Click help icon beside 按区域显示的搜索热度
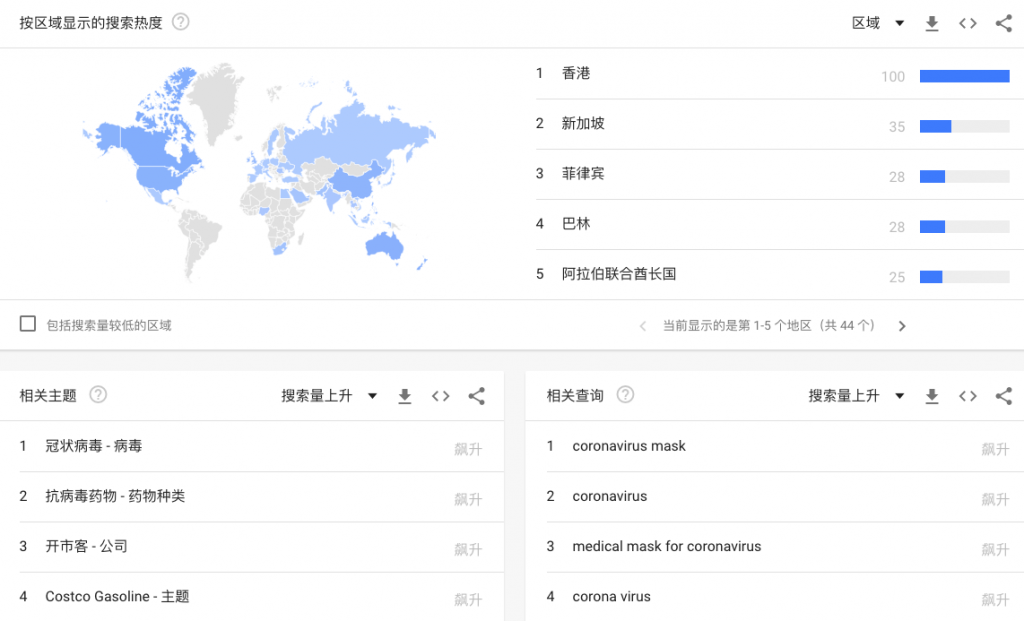 coord(181,22)
